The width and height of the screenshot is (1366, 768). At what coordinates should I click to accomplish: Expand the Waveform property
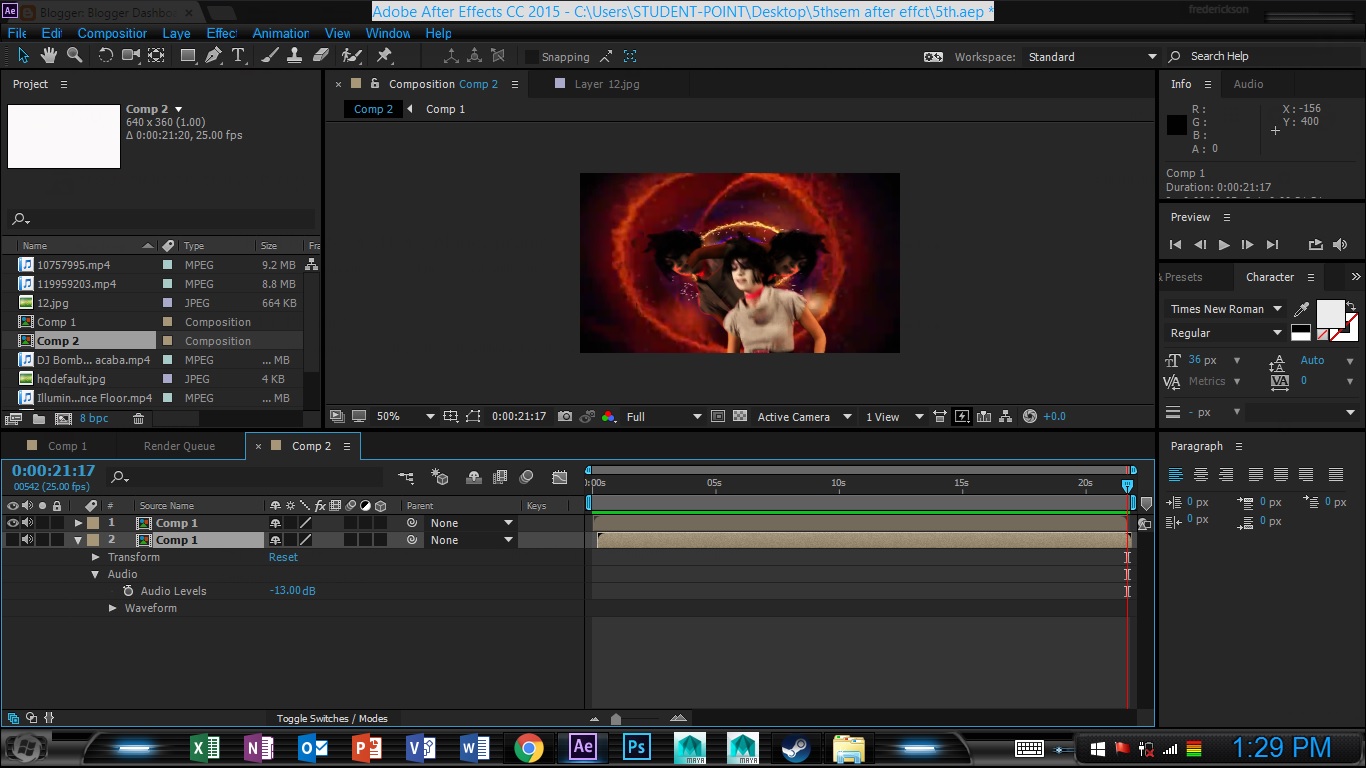coord(113,608)
